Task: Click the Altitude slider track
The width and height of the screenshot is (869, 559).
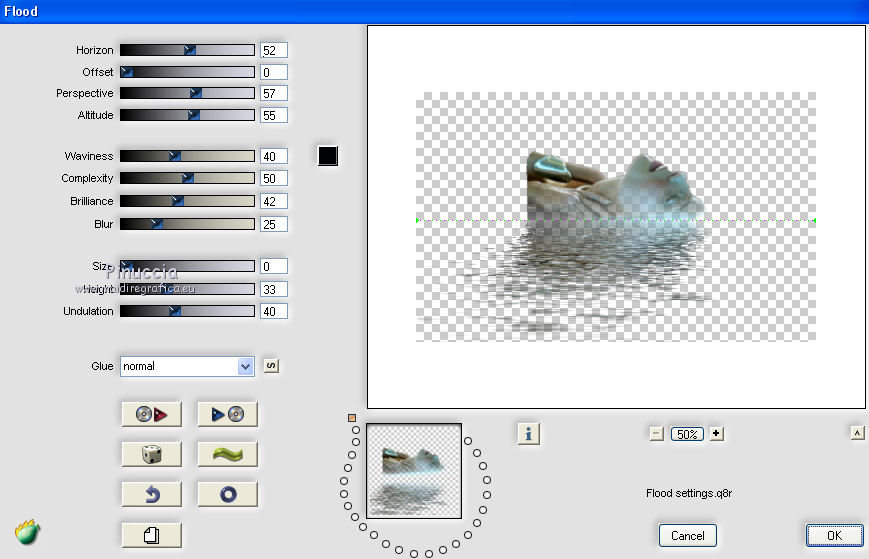Action: coord(187,115)
